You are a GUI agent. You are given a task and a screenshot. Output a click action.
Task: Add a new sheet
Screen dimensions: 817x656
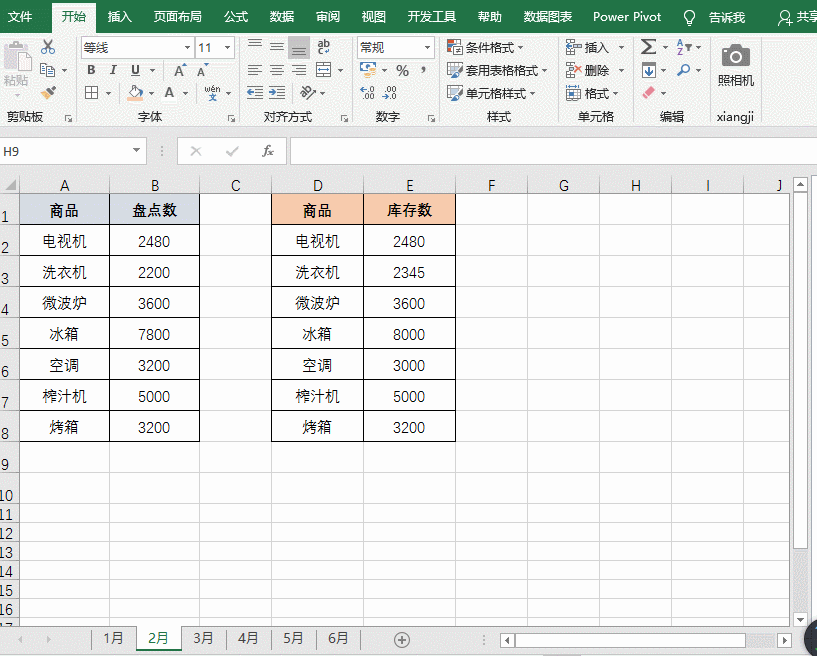point(402,639)
